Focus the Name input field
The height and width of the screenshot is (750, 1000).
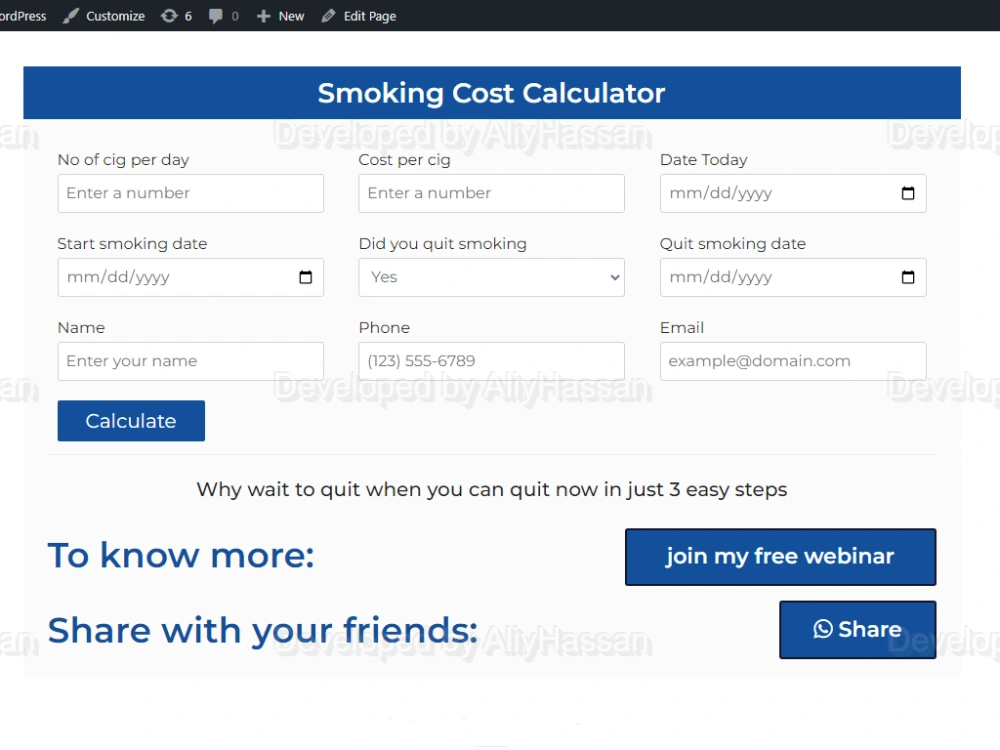[190, 361]
